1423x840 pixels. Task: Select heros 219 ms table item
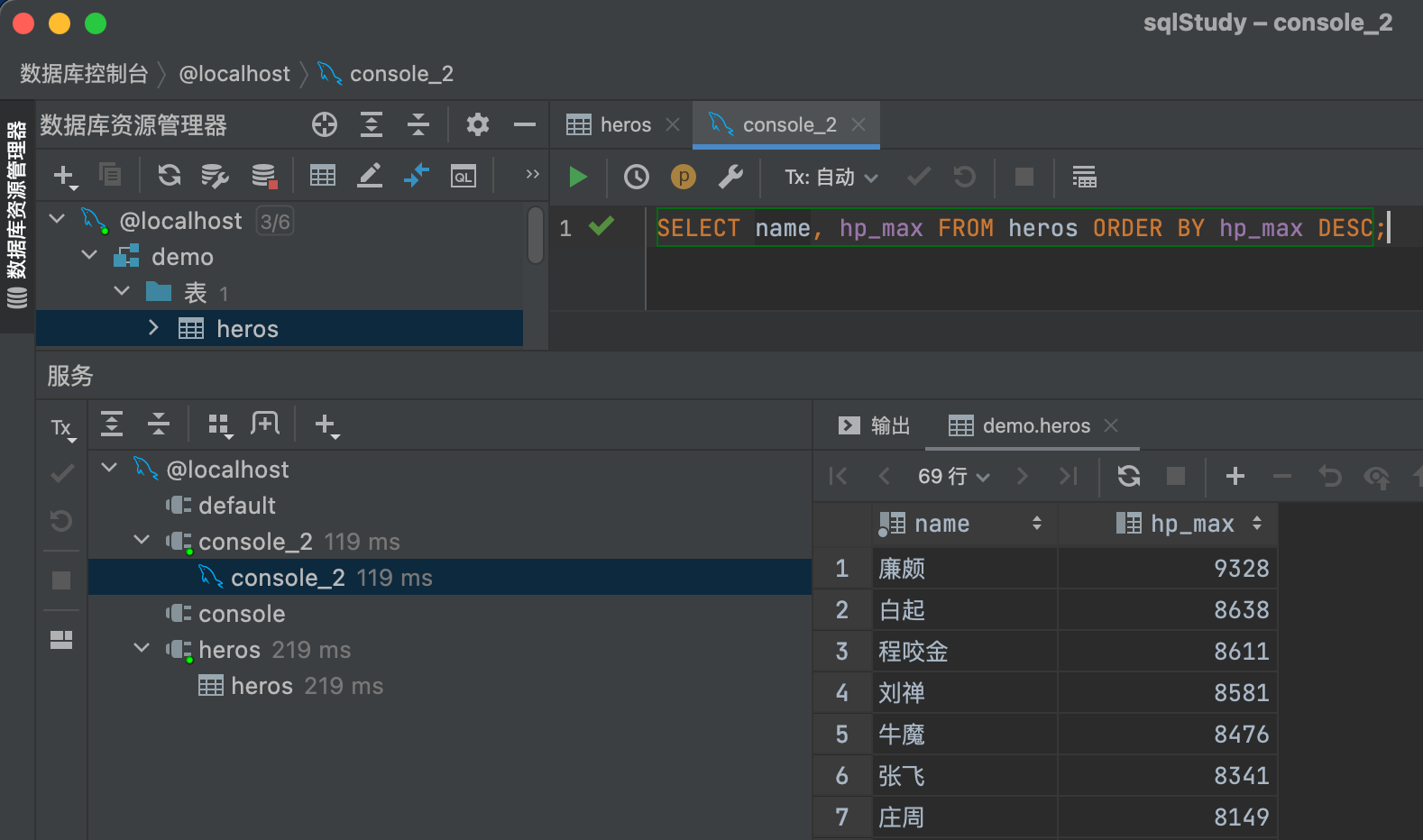290,686
